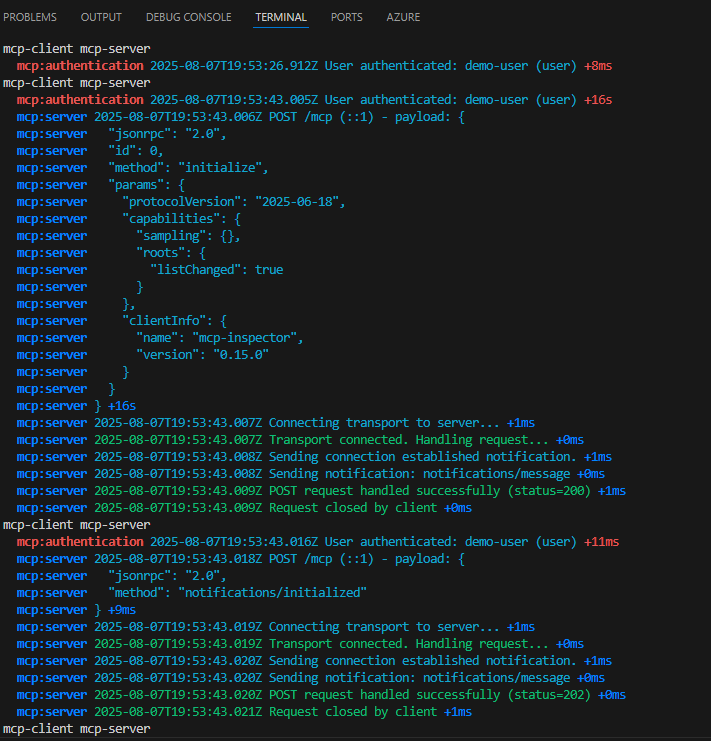Image resolution: width=711 pixels, height=741 pixels.
Task: Click the 'Request closed by client +1ms' line
Action: (244, 712)
